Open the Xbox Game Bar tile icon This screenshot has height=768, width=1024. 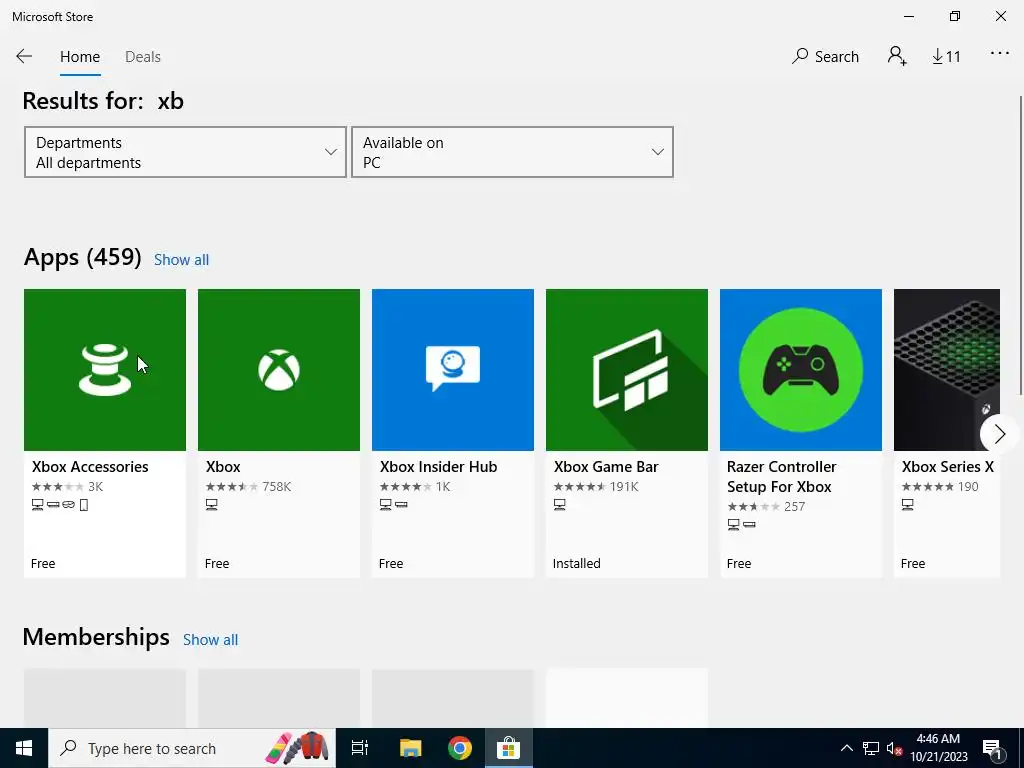(x=627, y=370)
